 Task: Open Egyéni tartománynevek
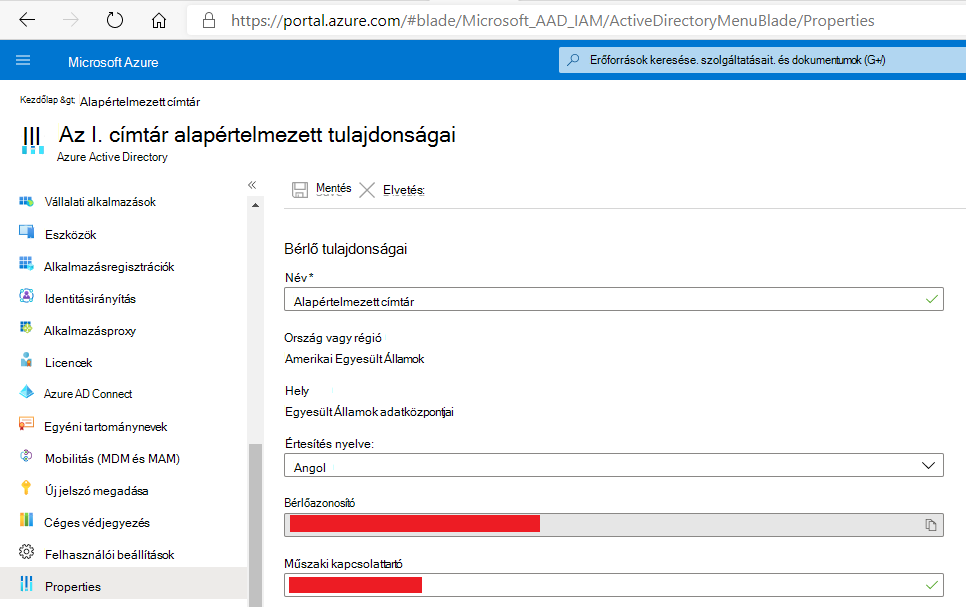[105, 427]
